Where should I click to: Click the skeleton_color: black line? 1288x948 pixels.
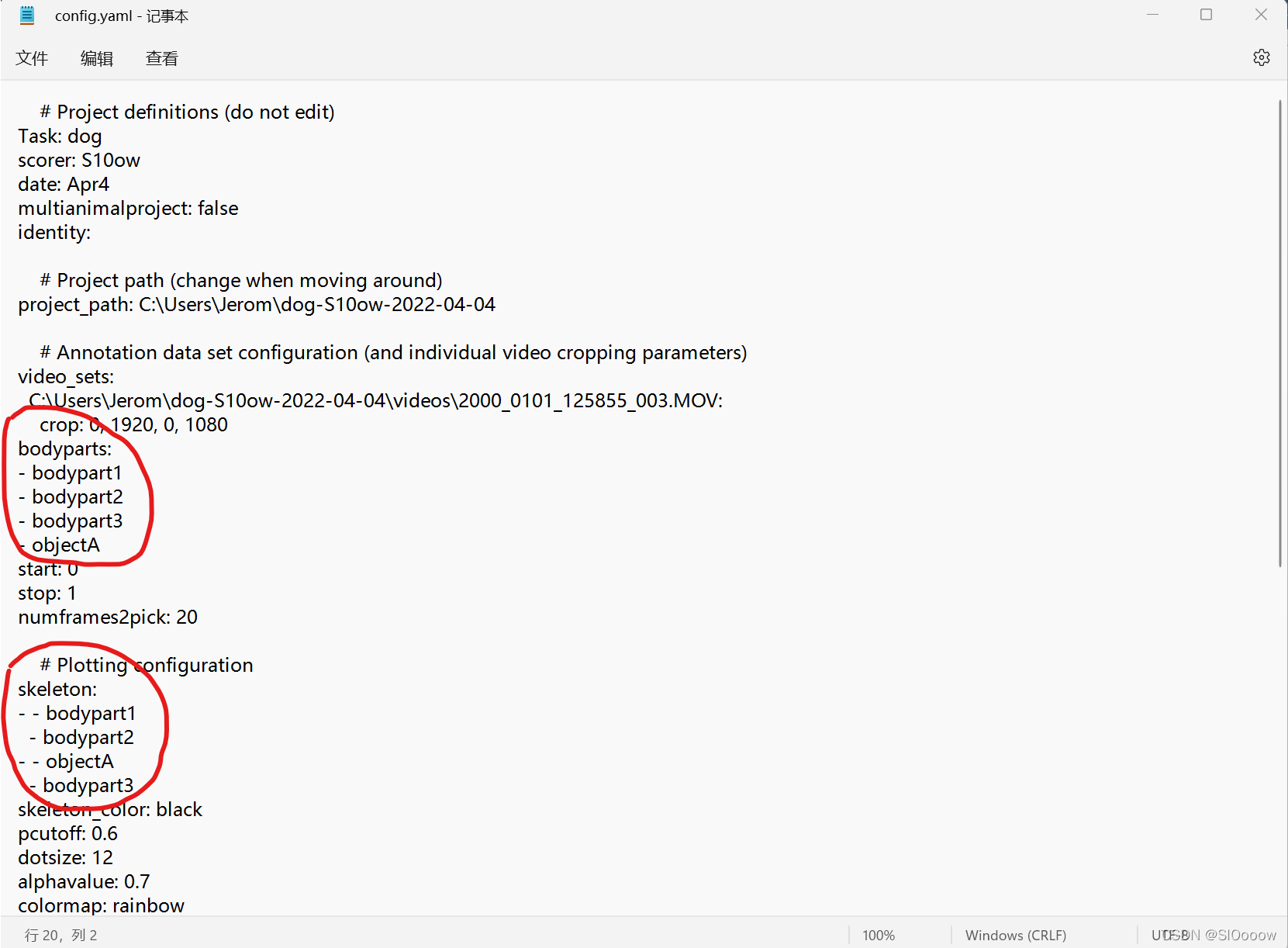pyautogui.click(x=110, y=810)
